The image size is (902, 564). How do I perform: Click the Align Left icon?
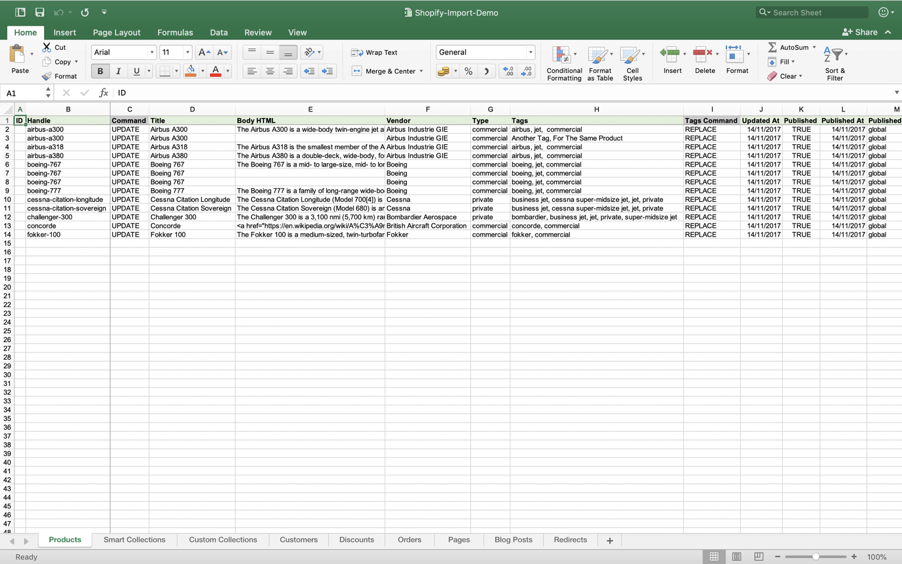[x=251, y=71]
